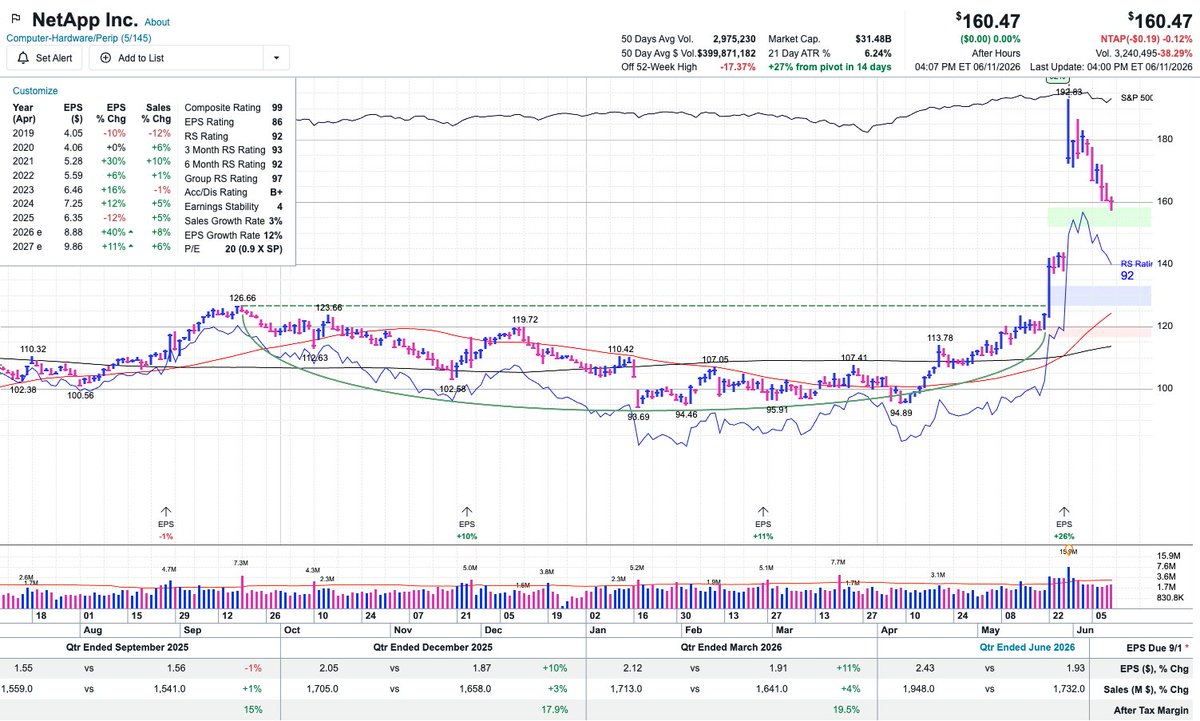Select the Composite Rating 99 row
1200x721 pixels.
(x=234, y=107)
